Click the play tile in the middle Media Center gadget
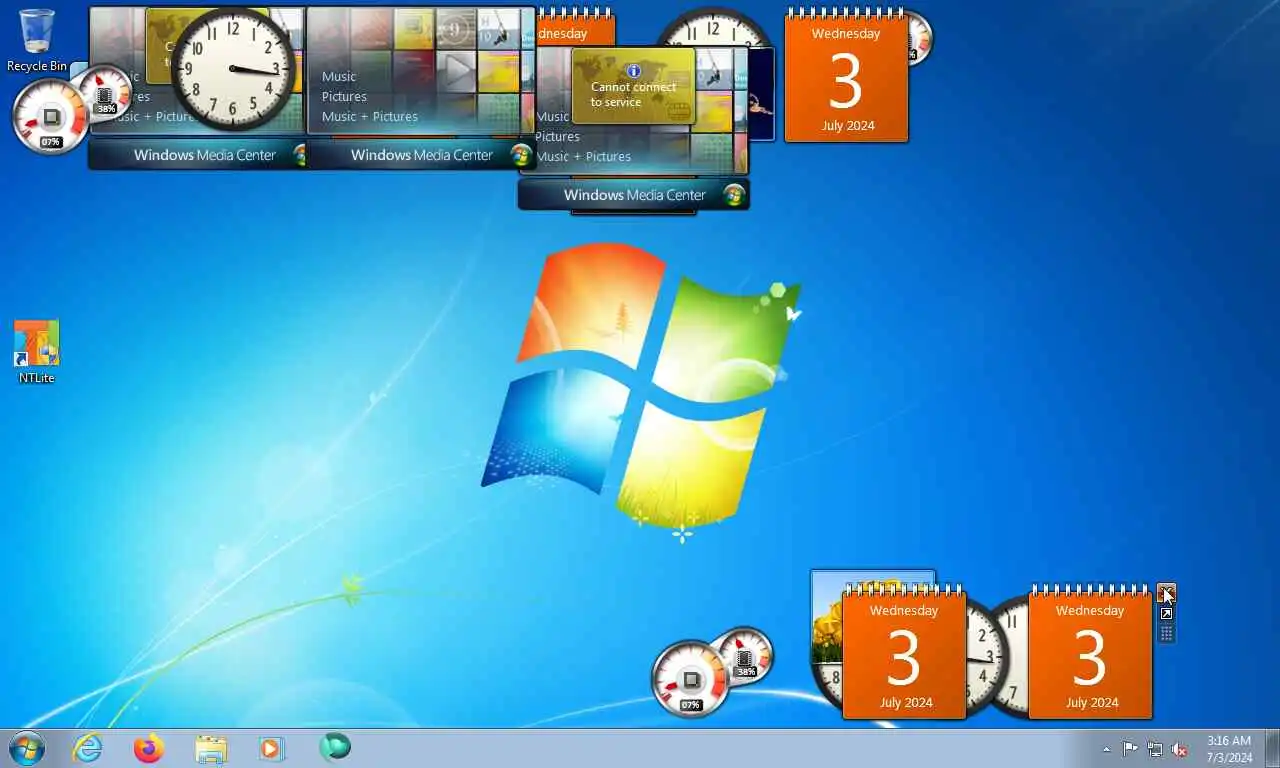 [457, 71]
